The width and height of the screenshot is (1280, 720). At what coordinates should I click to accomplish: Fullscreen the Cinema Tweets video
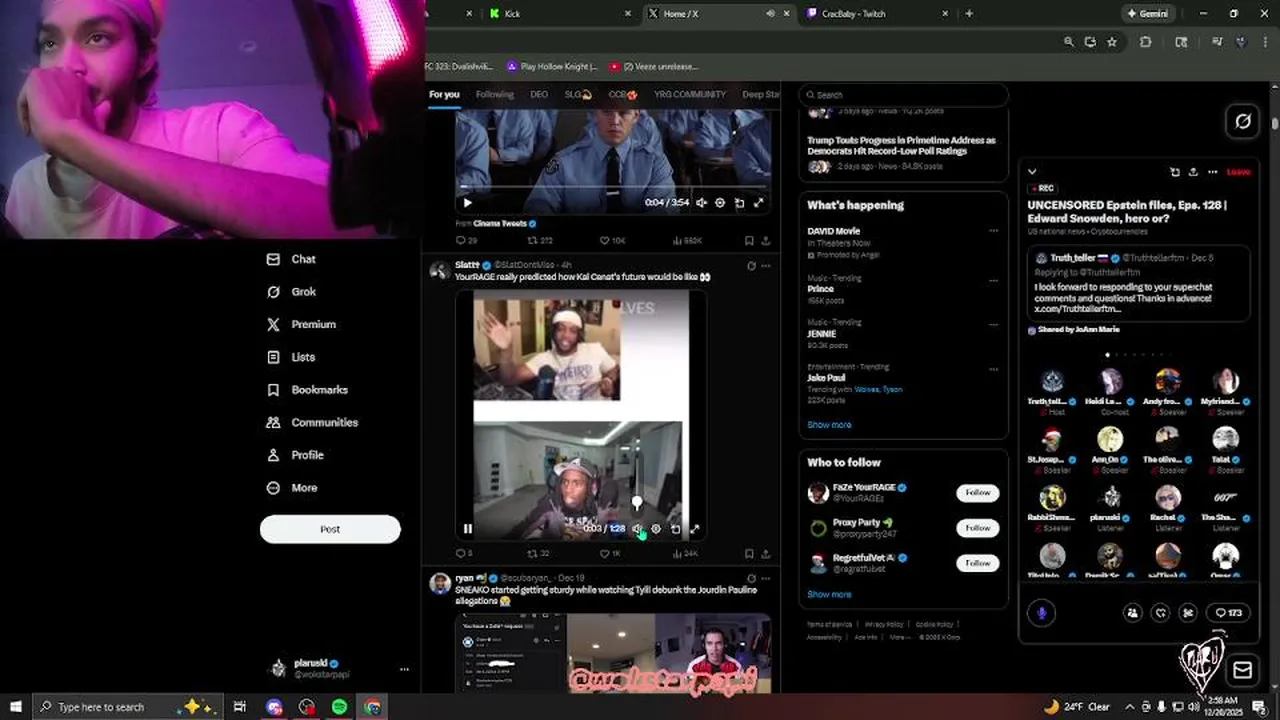tap(758, 203)
